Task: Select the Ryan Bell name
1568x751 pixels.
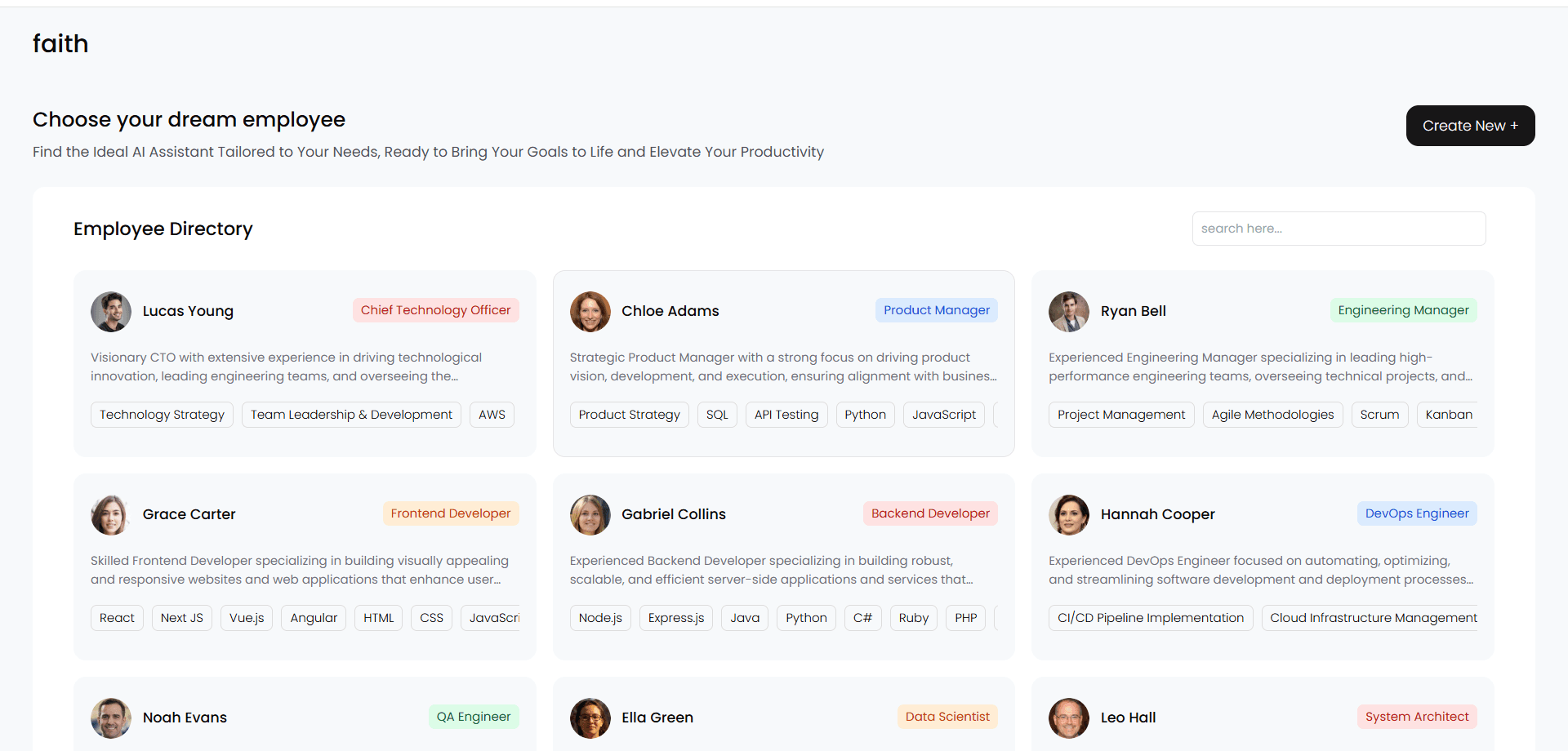Action: [x=1134, y=311]
